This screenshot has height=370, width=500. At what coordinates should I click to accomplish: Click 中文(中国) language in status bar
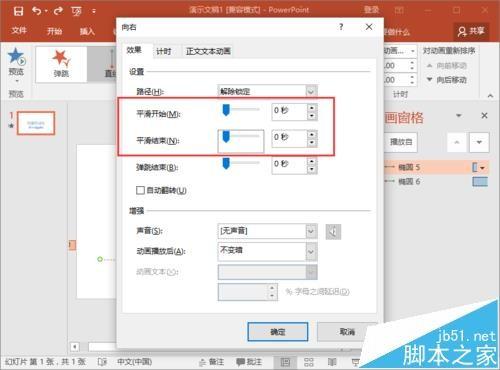pyautogui.click(x=134, y=362)
